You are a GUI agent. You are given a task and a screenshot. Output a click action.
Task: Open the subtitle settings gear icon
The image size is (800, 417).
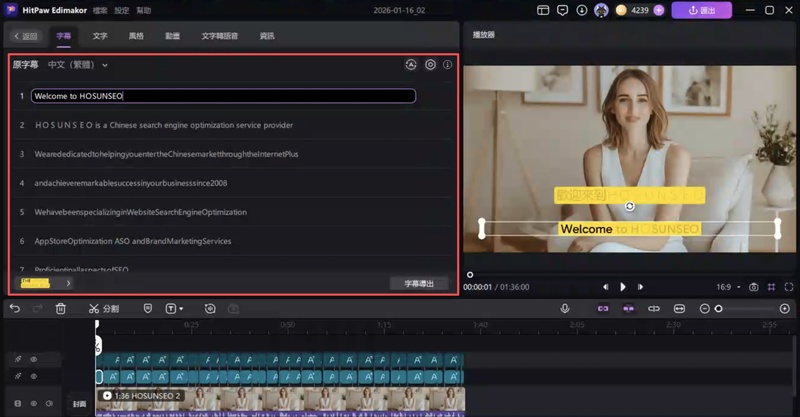(430, 65)
